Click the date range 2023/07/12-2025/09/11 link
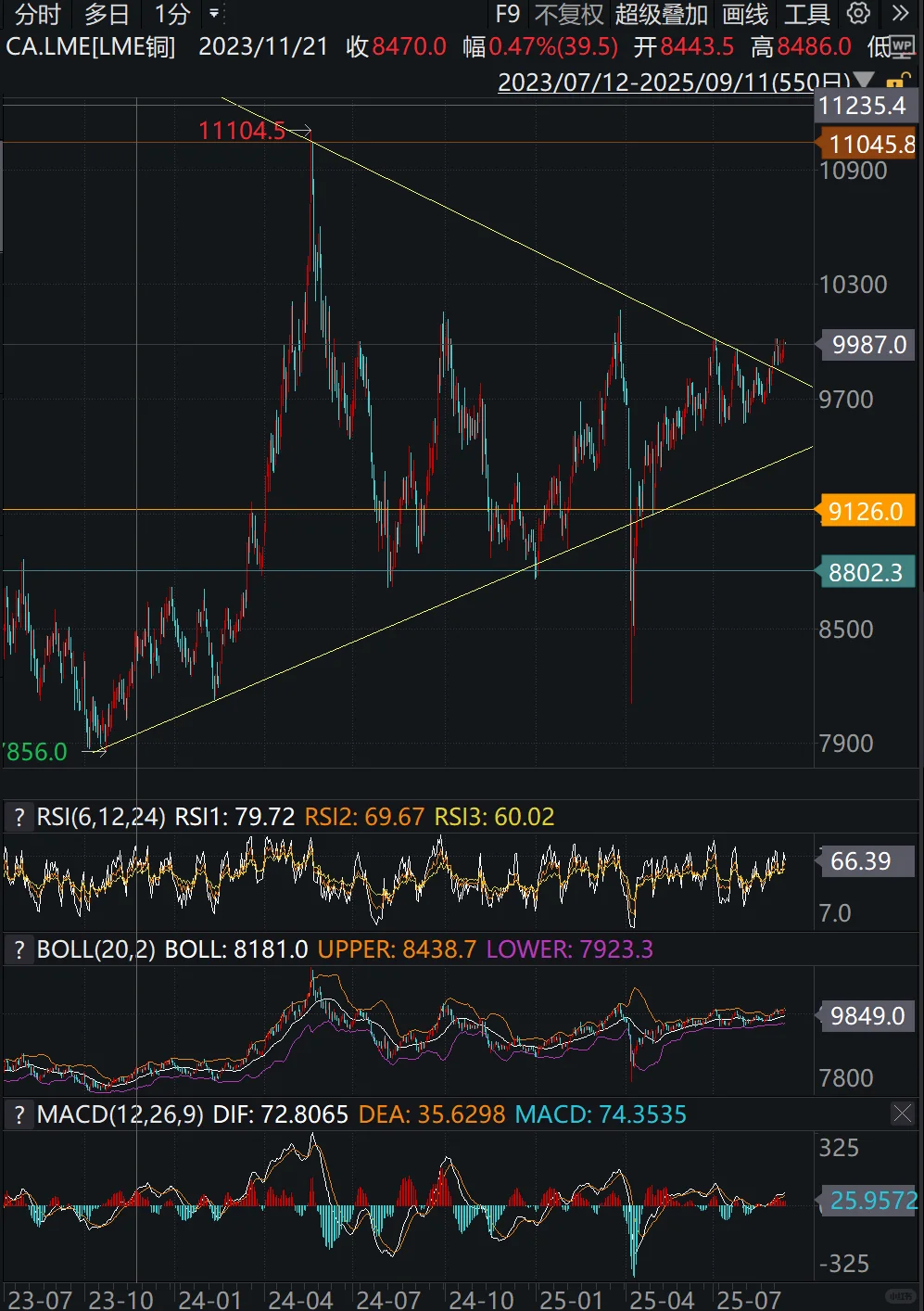This screenshot has height=1311, width=924. click(x=674, y=82)
